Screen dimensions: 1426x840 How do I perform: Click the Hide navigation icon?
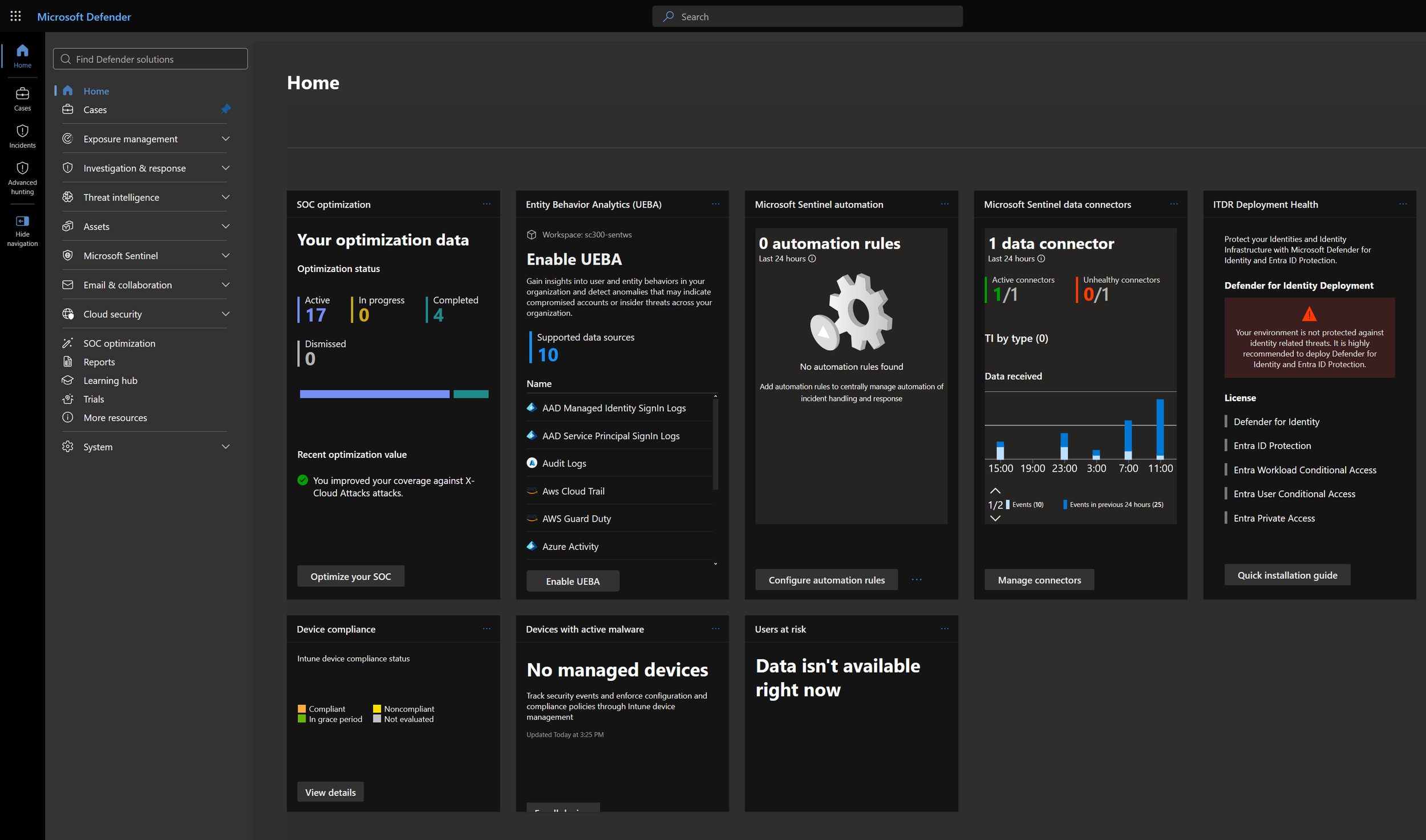click(x=22, y=221)
